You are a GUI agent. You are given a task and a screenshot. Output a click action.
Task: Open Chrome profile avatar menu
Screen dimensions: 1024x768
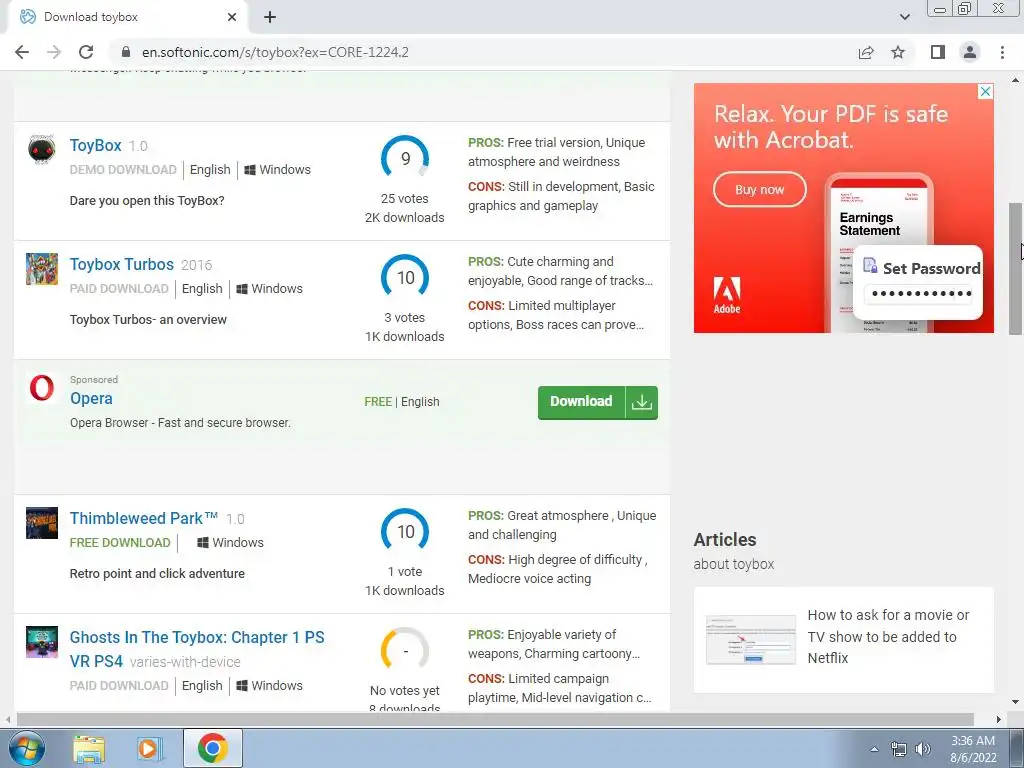(970, 52)
